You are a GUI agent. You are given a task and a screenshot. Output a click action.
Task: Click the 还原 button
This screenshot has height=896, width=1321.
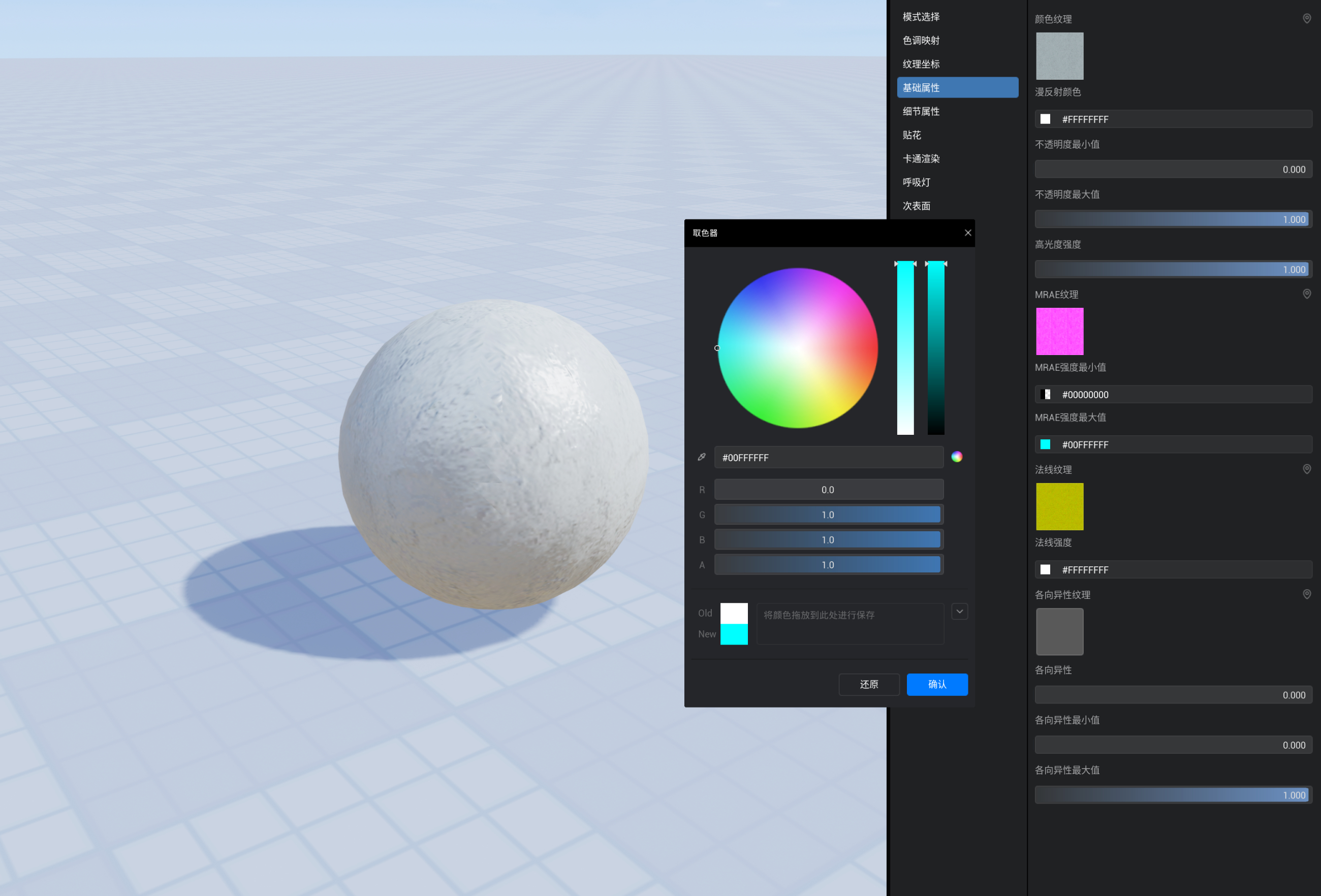868,684
